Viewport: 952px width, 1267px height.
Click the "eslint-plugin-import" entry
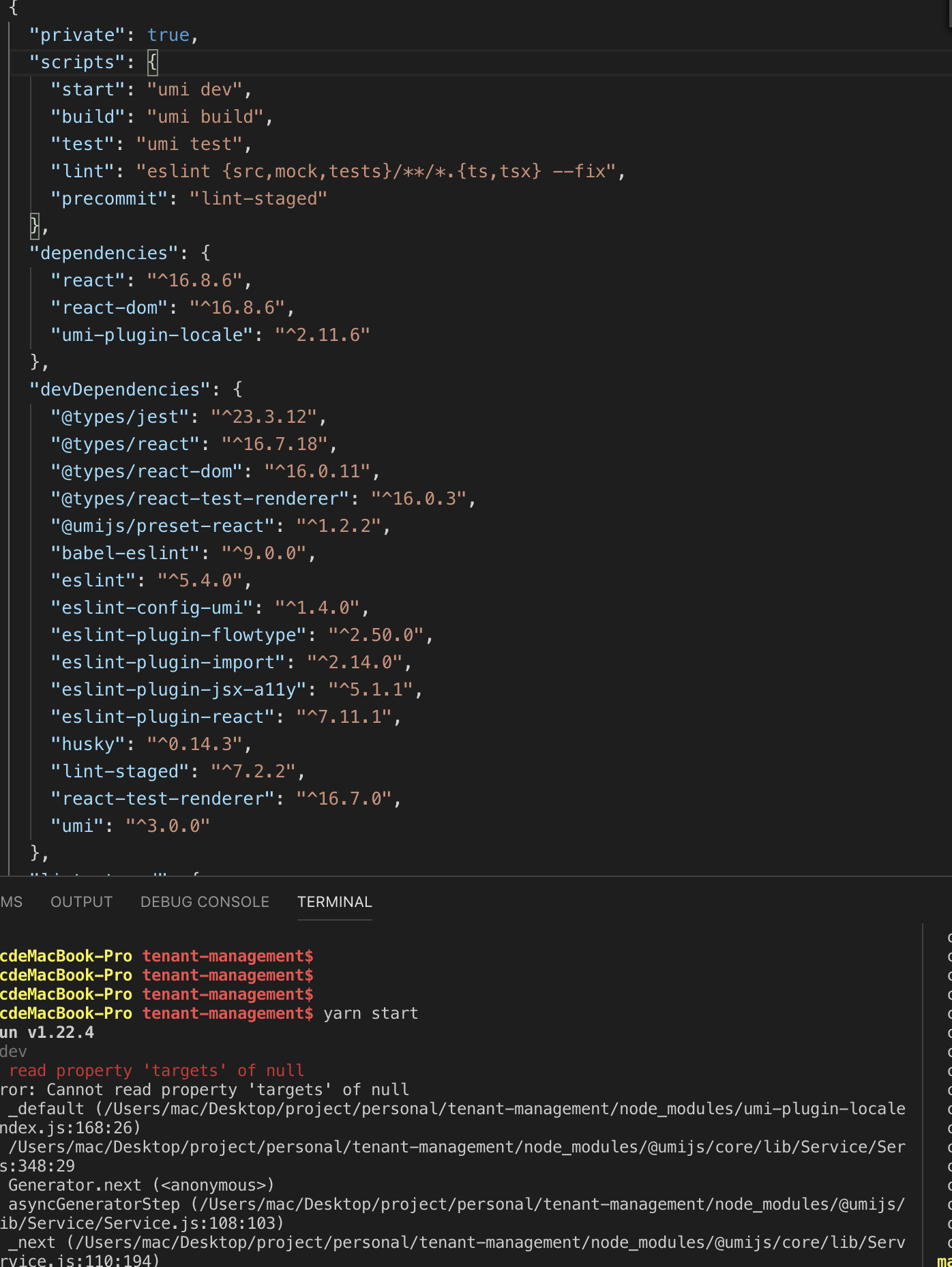168,662
